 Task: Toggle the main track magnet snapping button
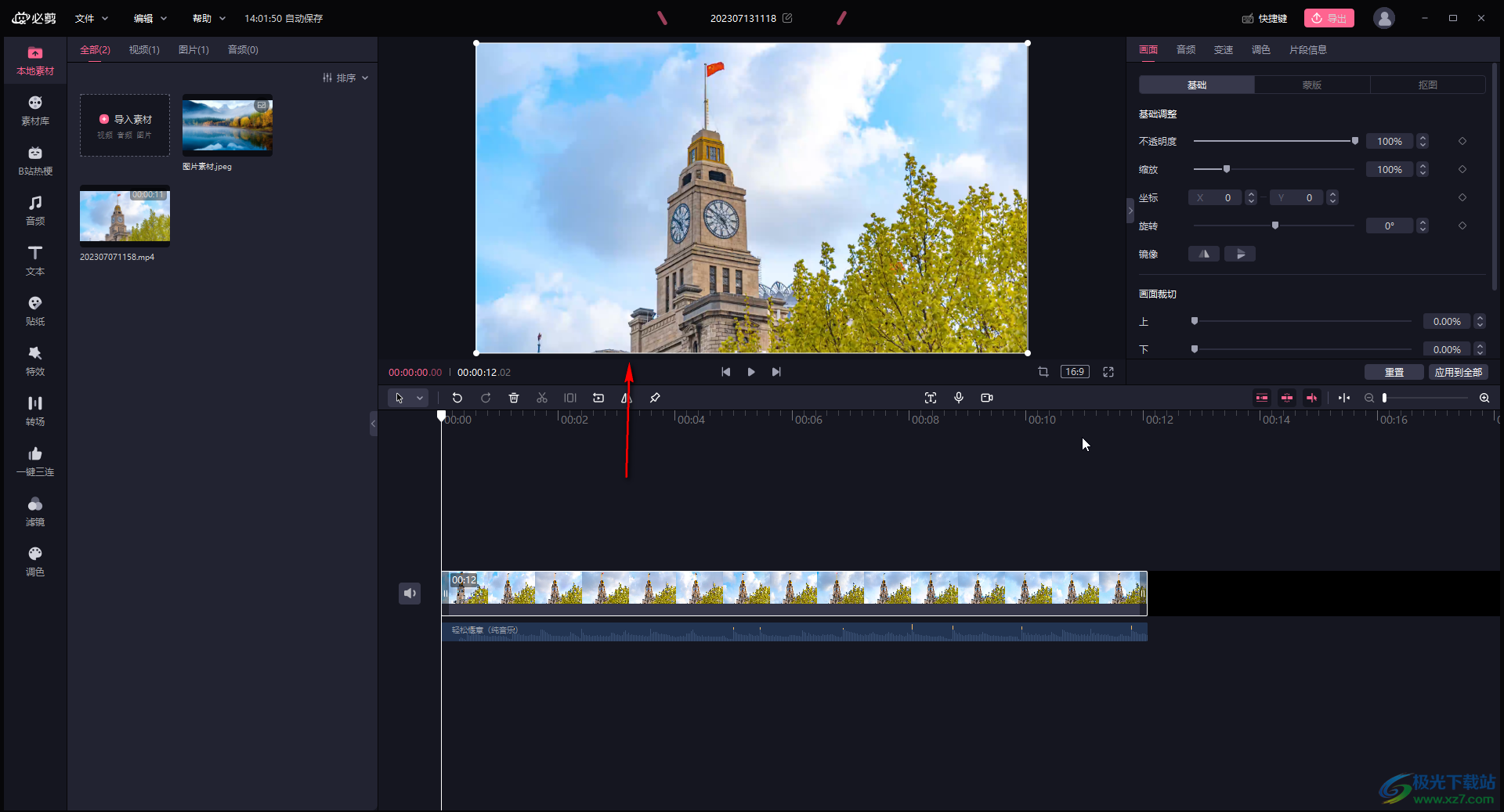[x=1262, y=398]
